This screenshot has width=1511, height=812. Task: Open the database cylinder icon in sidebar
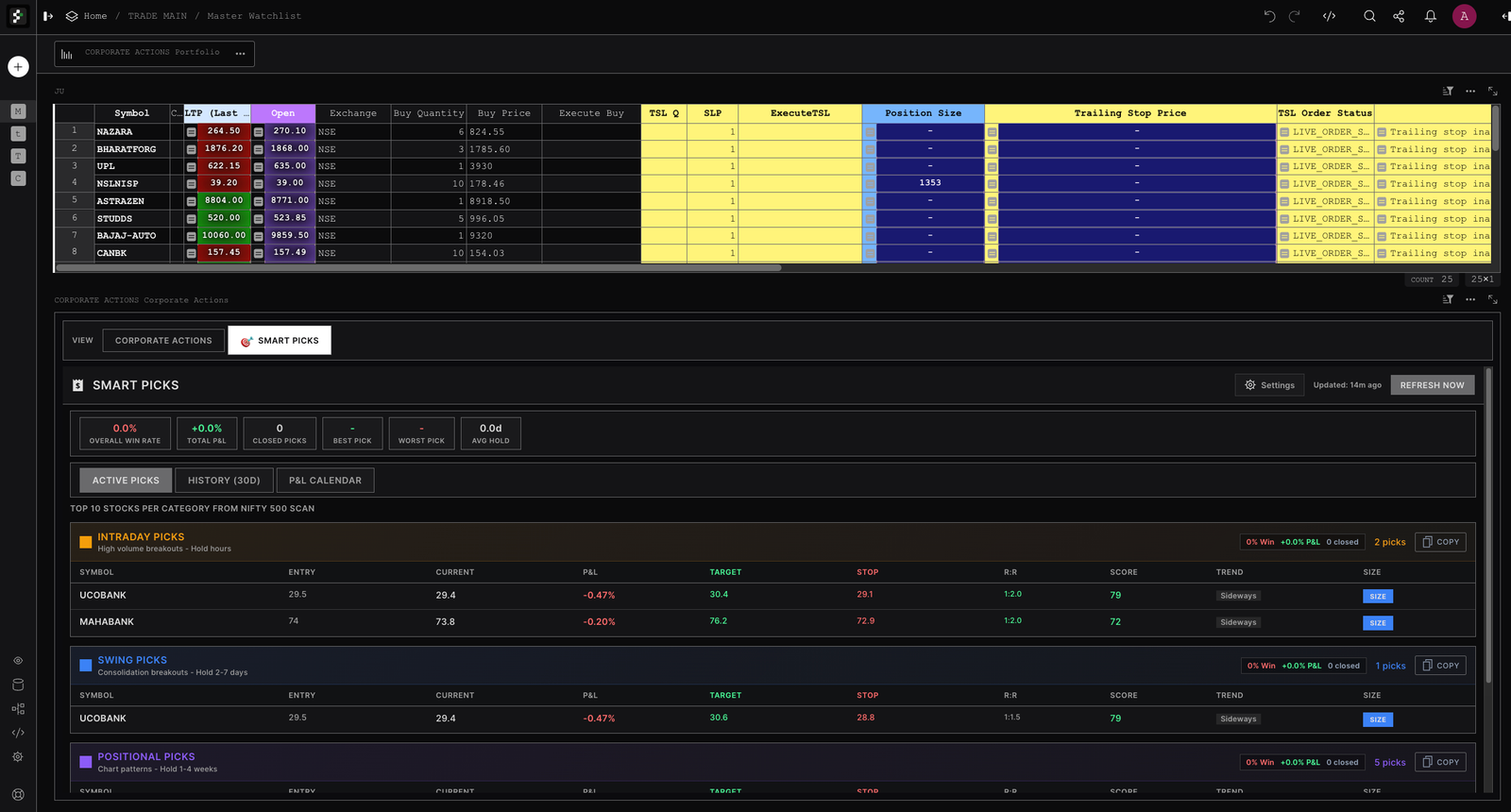coord(18,685)
